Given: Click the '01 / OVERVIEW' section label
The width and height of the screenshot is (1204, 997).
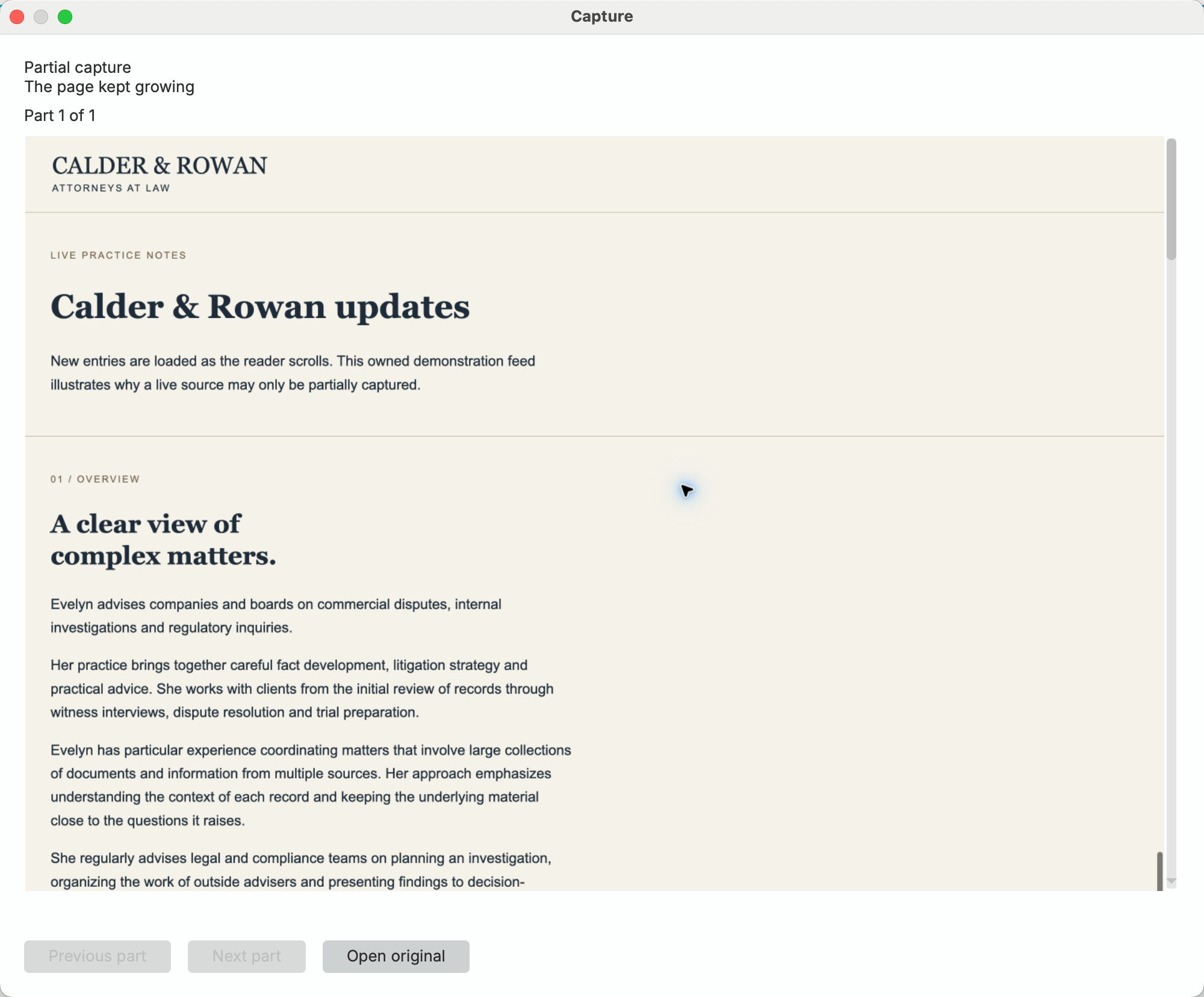Looking at the screenshot, I should click(95, 479).
